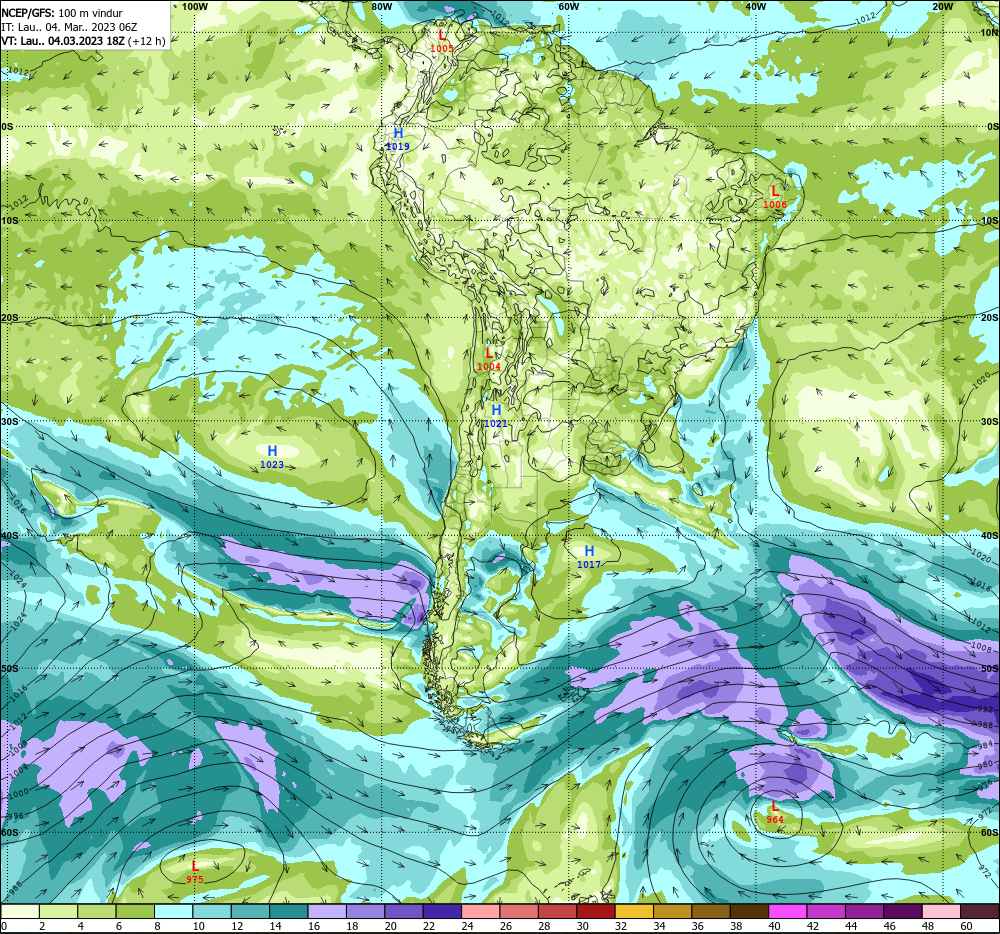Click the legend scale number 20
This screenshot has width=1000, height=934.
pos(390,926)
